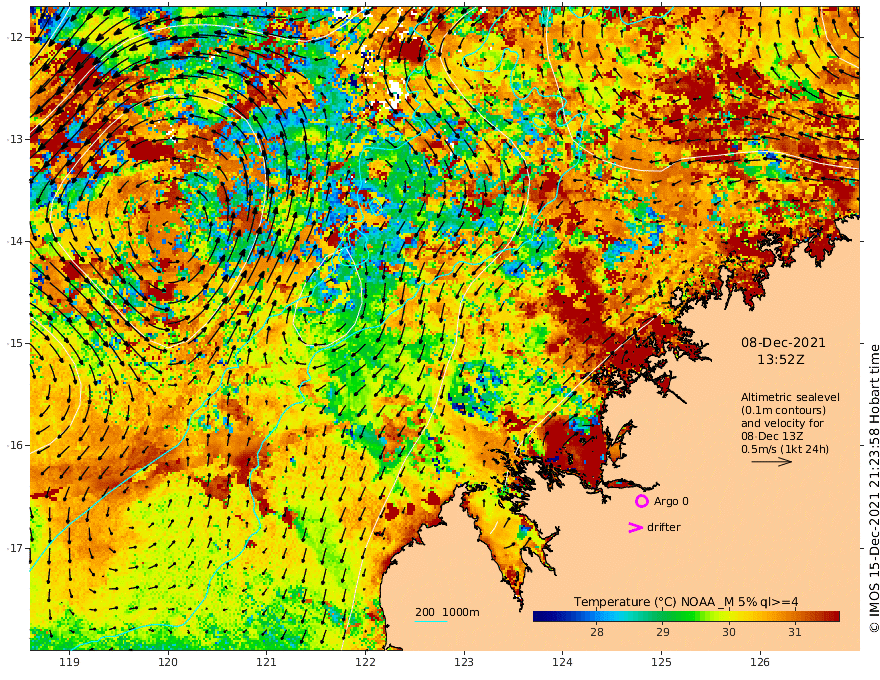Viewport: 880px width, 680px height.
Task: Click the cyan 200m depth contour legend line
Action: pyautogui.click(x=431, y=621)
